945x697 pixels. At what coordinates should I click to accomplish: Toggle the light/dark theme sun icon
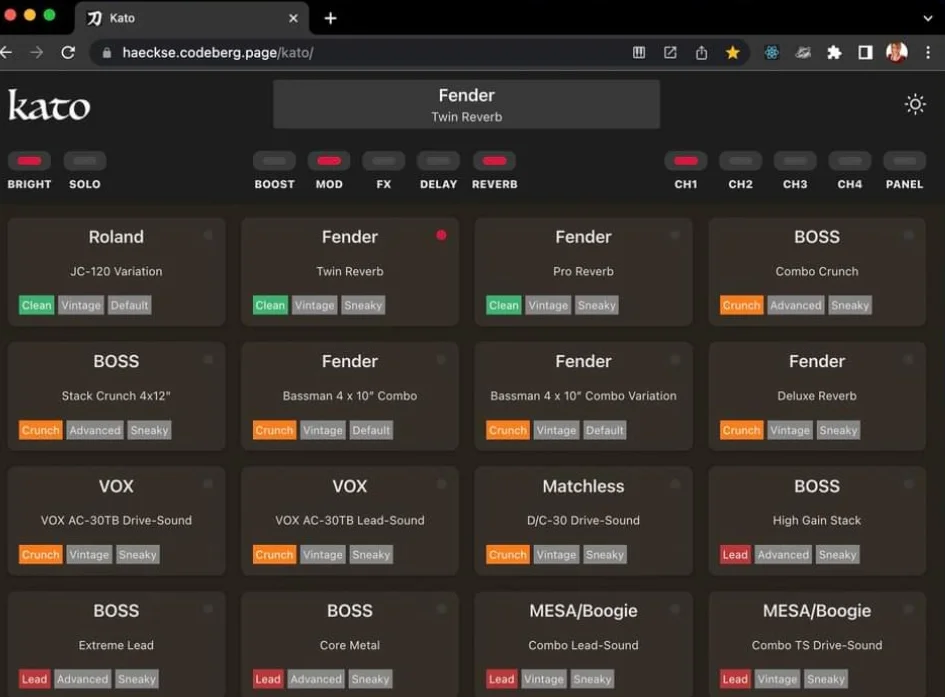point(915,104)
